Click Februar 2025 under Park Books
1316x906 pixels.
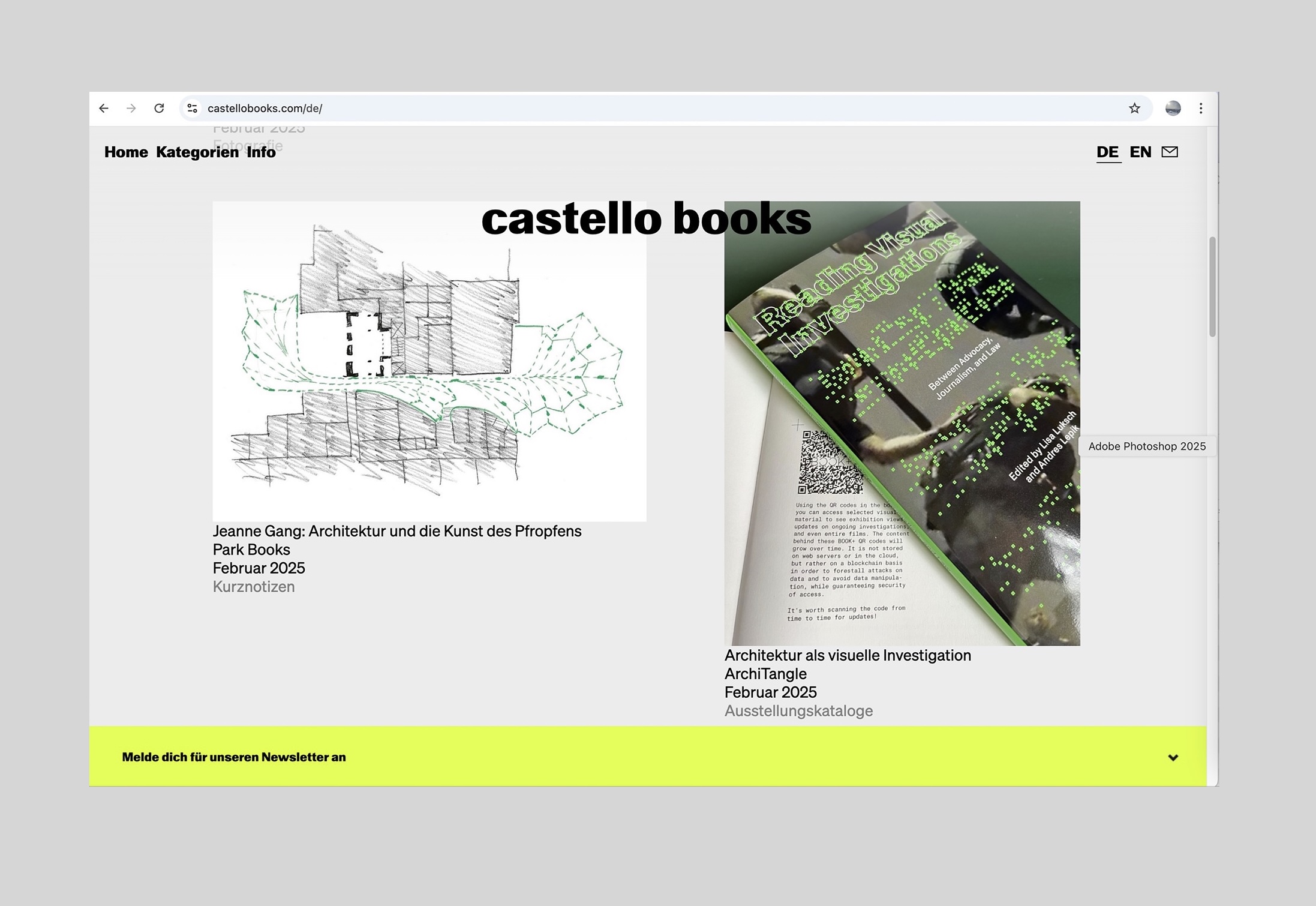click(x=259, y=568)
